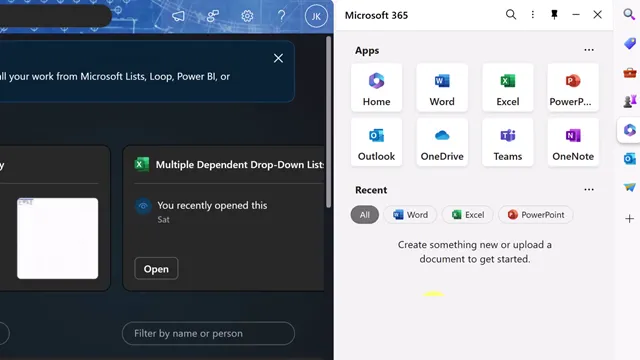Image resolution: width=640 pixels, height=360 pixels.
Task: Open the Excel app tile
Action: point(508,88)
